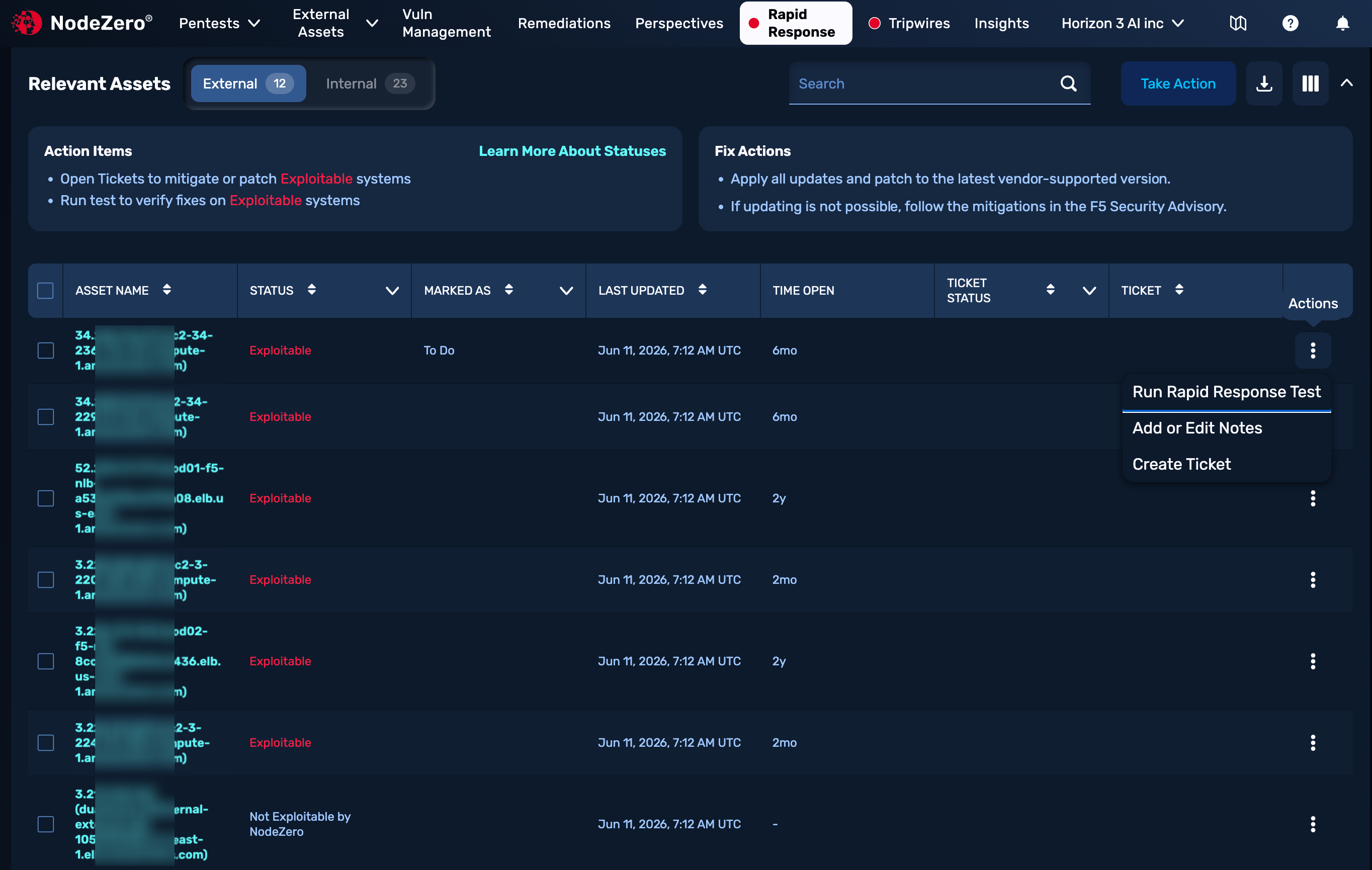This screenshot has width=1372, height=870.
Task: Check the pd02- f5 asset row checkbox
Action: click(x=45, y=661)
